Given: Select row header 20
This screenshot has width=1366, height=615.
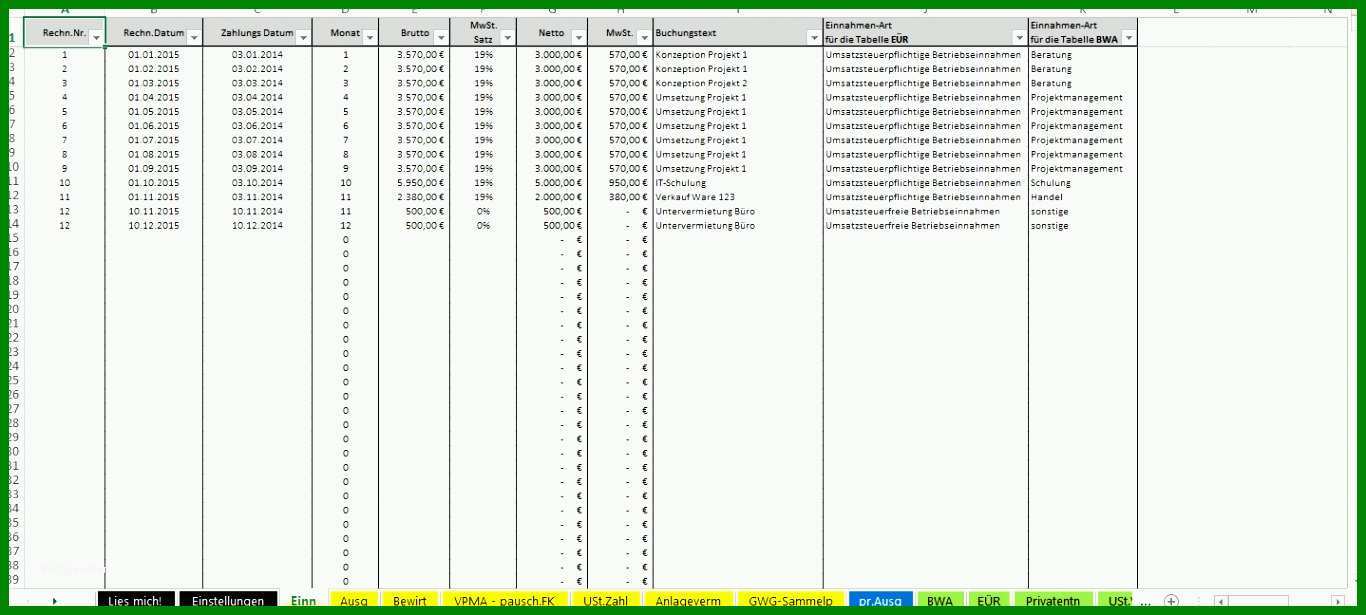Looking at the screenshot, I should click(x=12, y=310).
